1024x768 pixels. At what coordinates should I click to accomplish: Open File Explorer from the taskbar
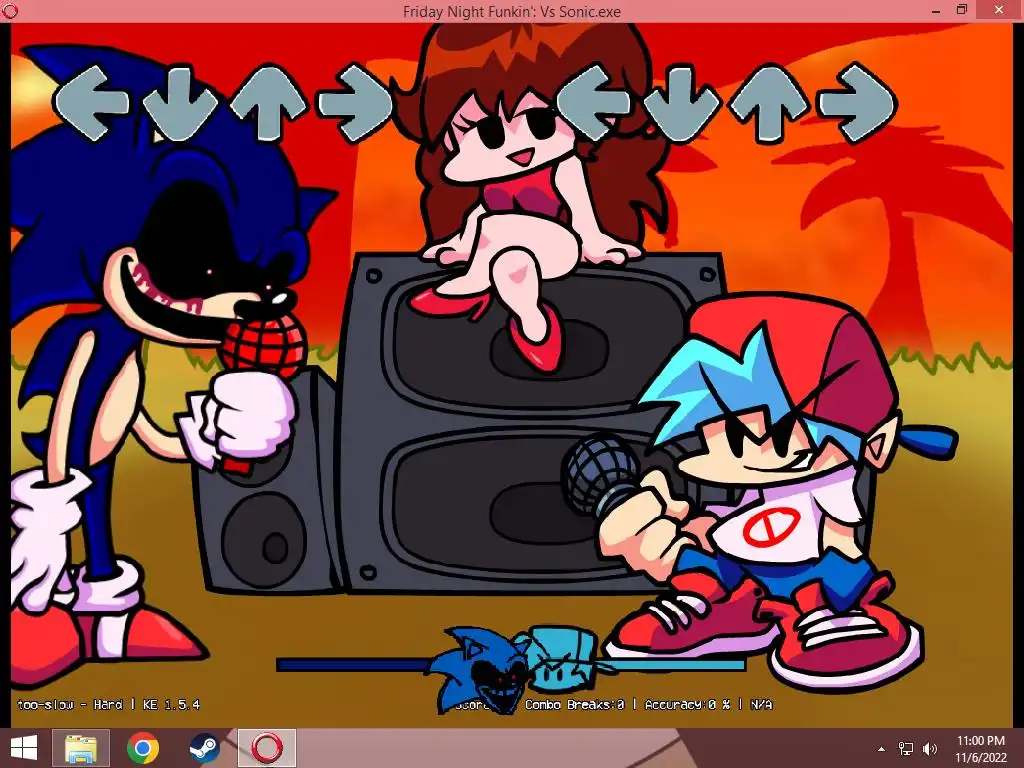(x=80, y=748)
